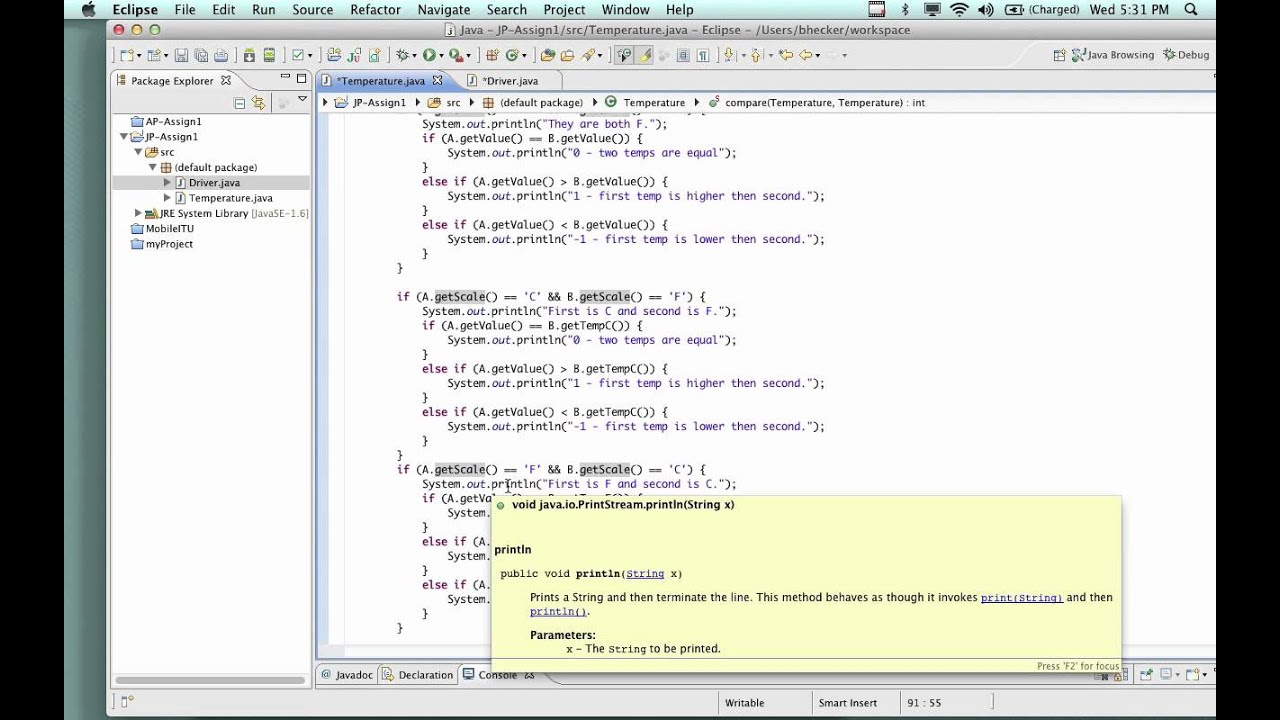
Task: Click the checkmark task toolbar icon
Action: (x=298, y=55)
